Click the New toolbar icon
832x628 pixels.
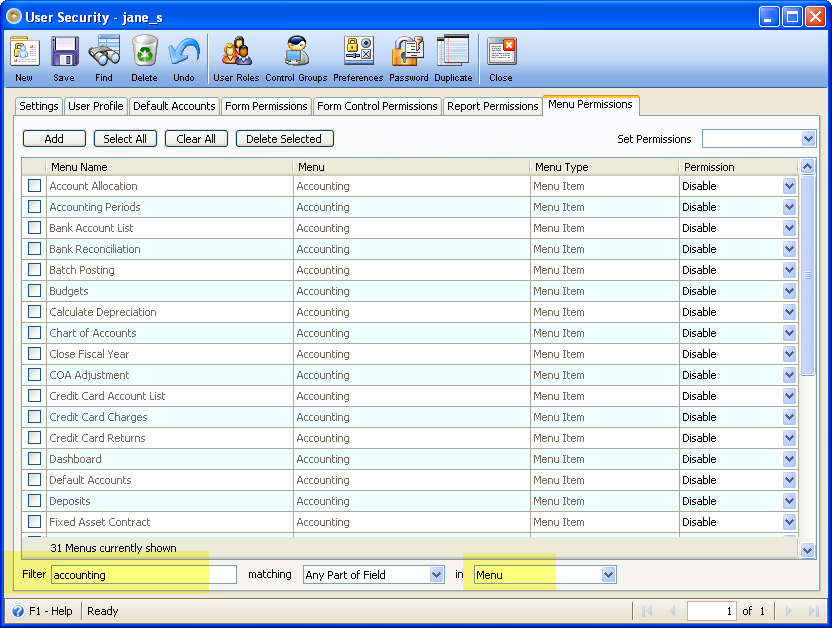click(24, 58)
